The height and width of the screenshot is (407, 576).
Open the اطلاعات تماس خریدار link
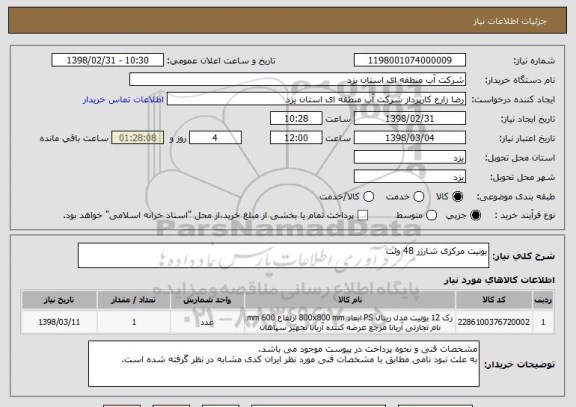pos(123,100)
